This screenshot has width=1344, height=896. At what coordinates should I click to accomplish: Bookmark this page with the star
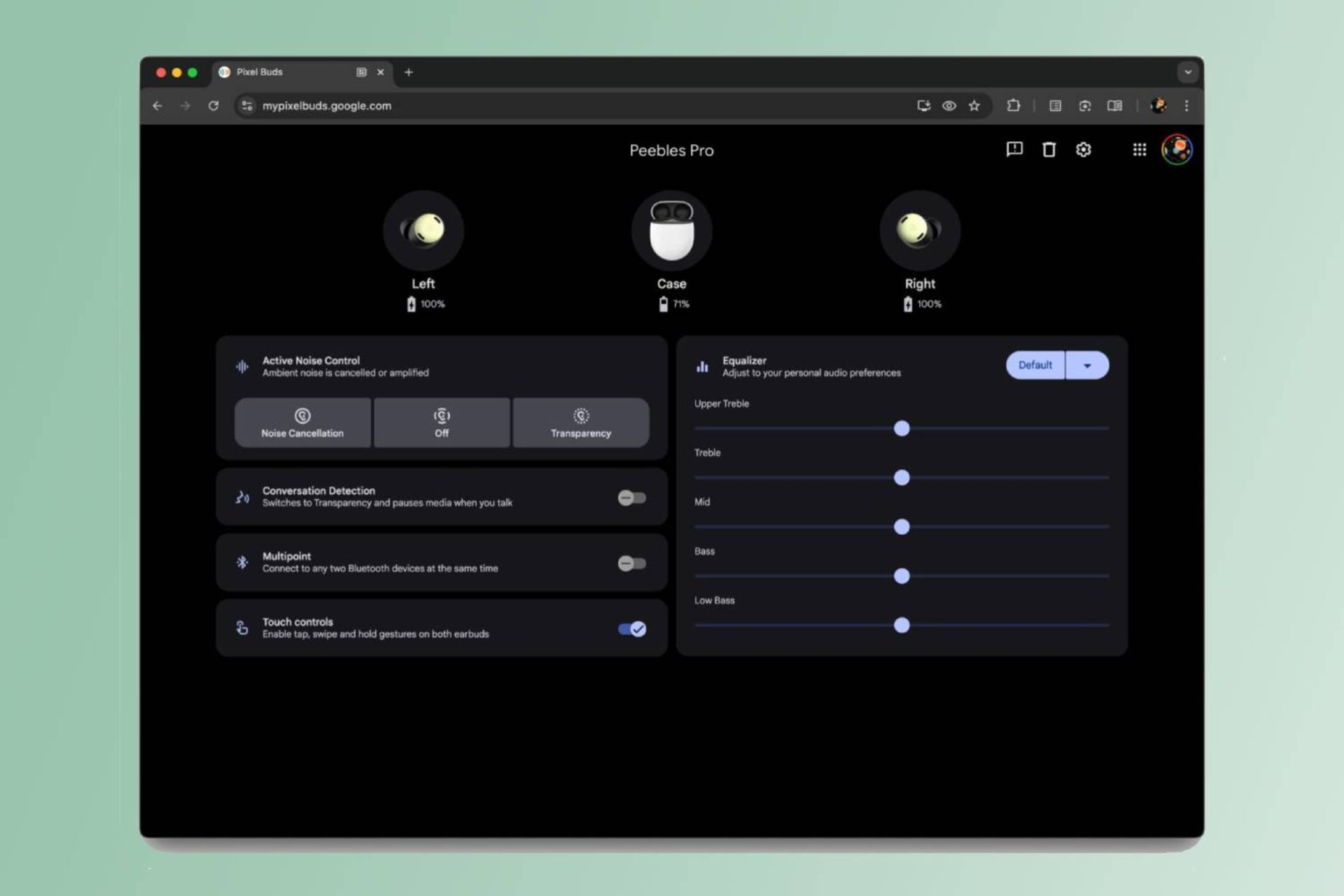(x=974, y=106)
